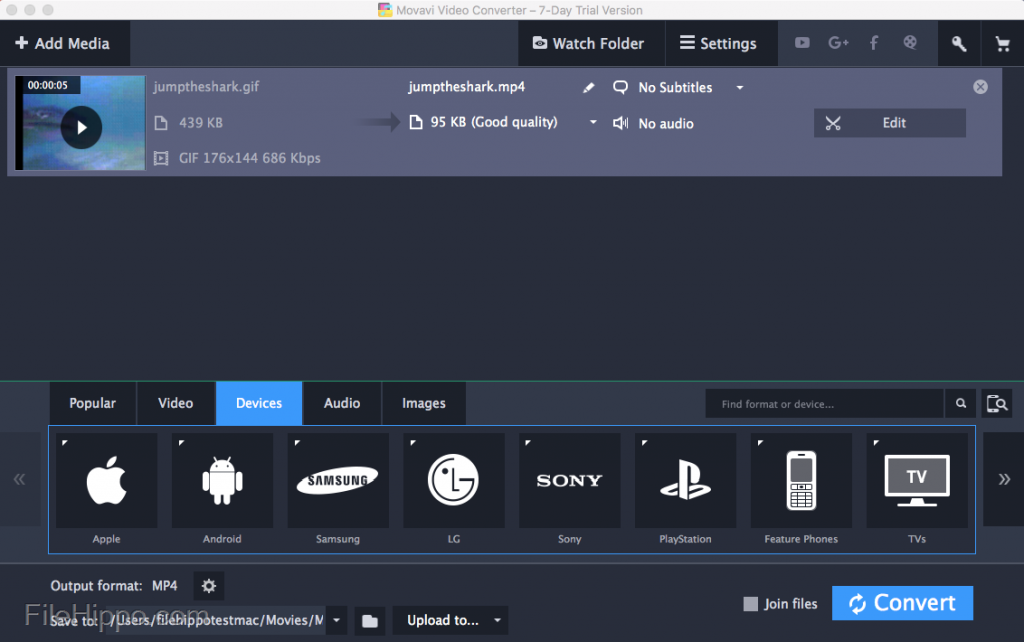
Task: Open the Google Plus icon
Action: click(838, 43)
